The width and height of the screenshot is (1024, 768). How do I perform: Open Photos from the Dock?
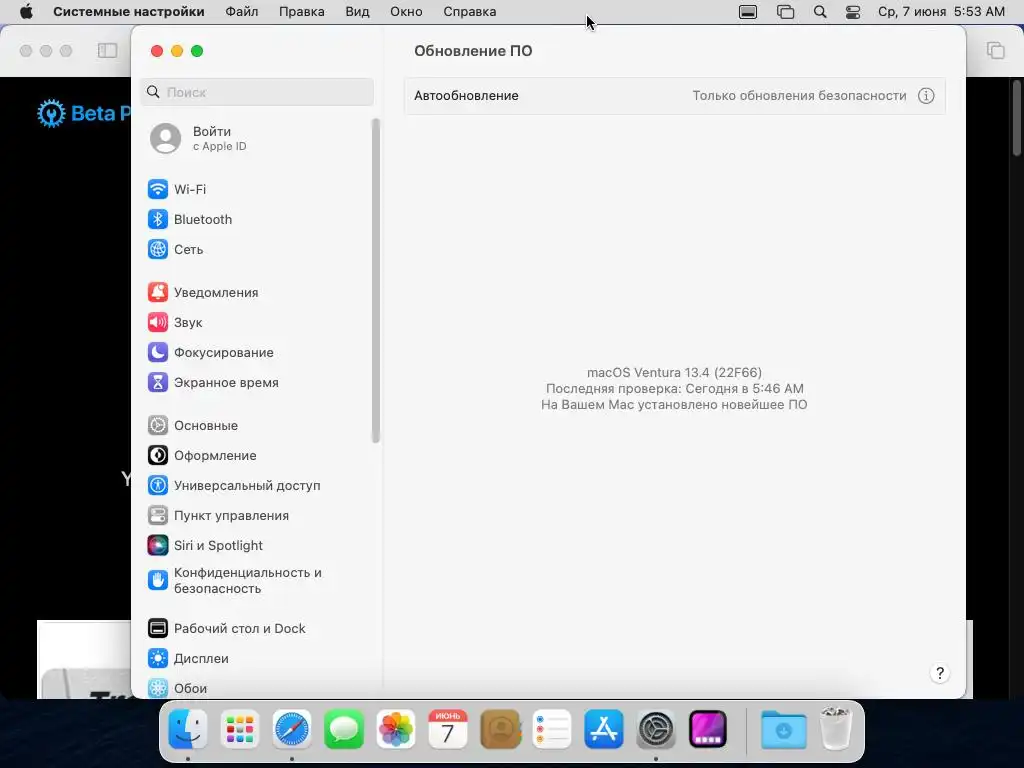tap(396, 729)
